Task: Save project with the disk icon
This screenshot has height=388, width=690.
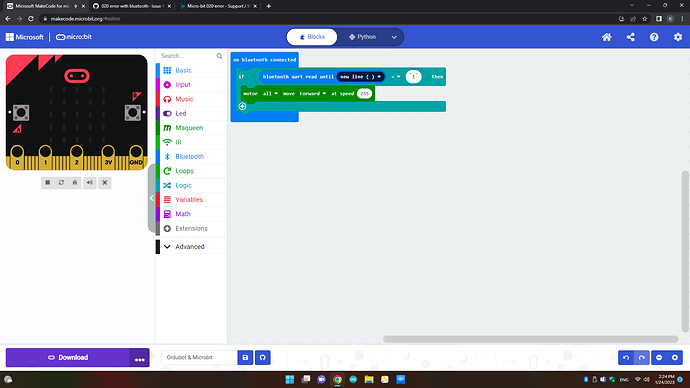Action: coord(245,358)
